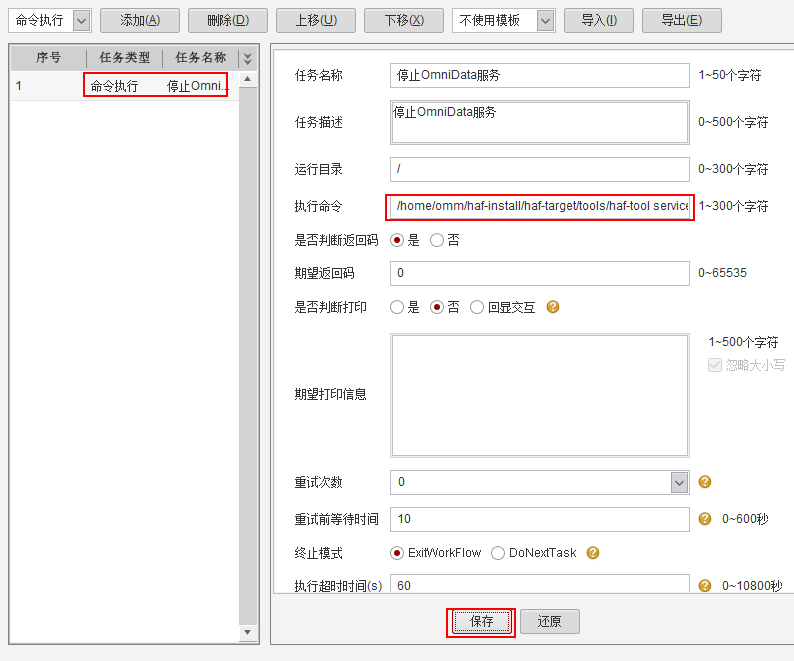Click 删除(D) button

[228, 21]
